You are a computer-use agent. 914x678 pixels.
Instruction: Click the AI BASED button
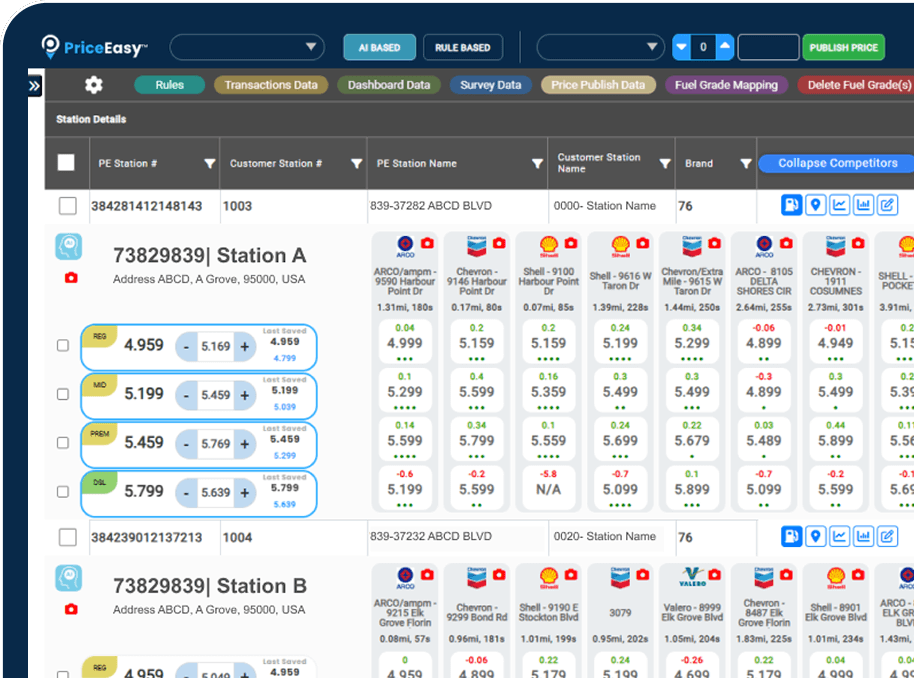pos(379,47)
